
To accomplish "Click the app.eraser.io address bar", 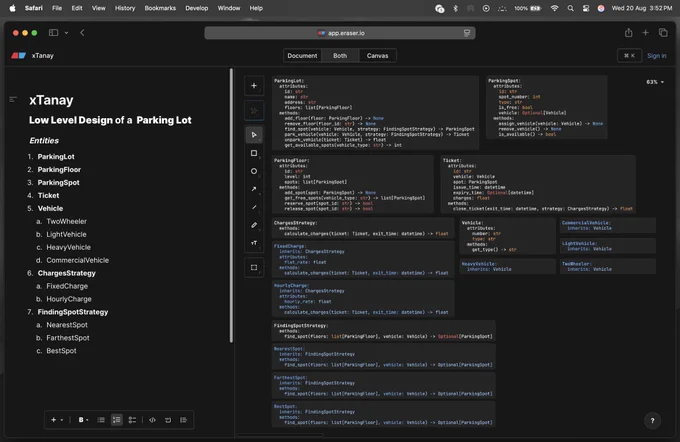I will click(x=340, y=33).
